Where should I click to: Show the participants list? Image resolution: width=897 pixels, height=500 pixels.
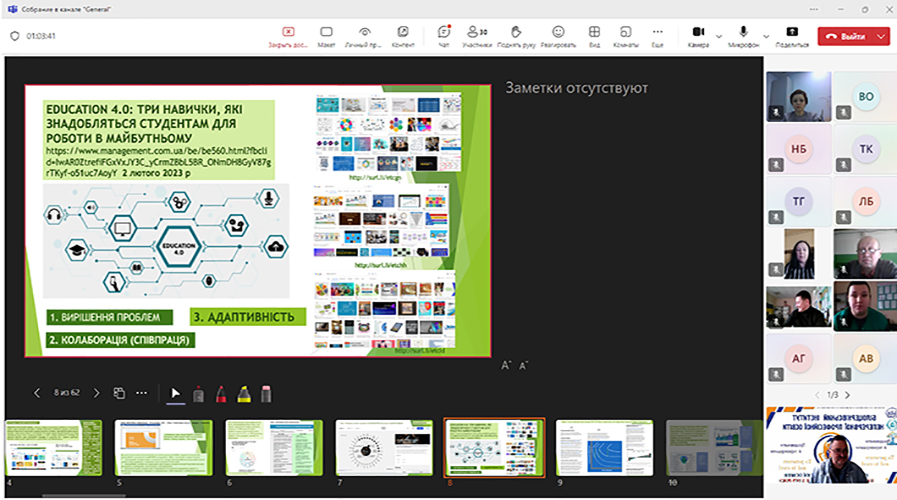[477, 36]
